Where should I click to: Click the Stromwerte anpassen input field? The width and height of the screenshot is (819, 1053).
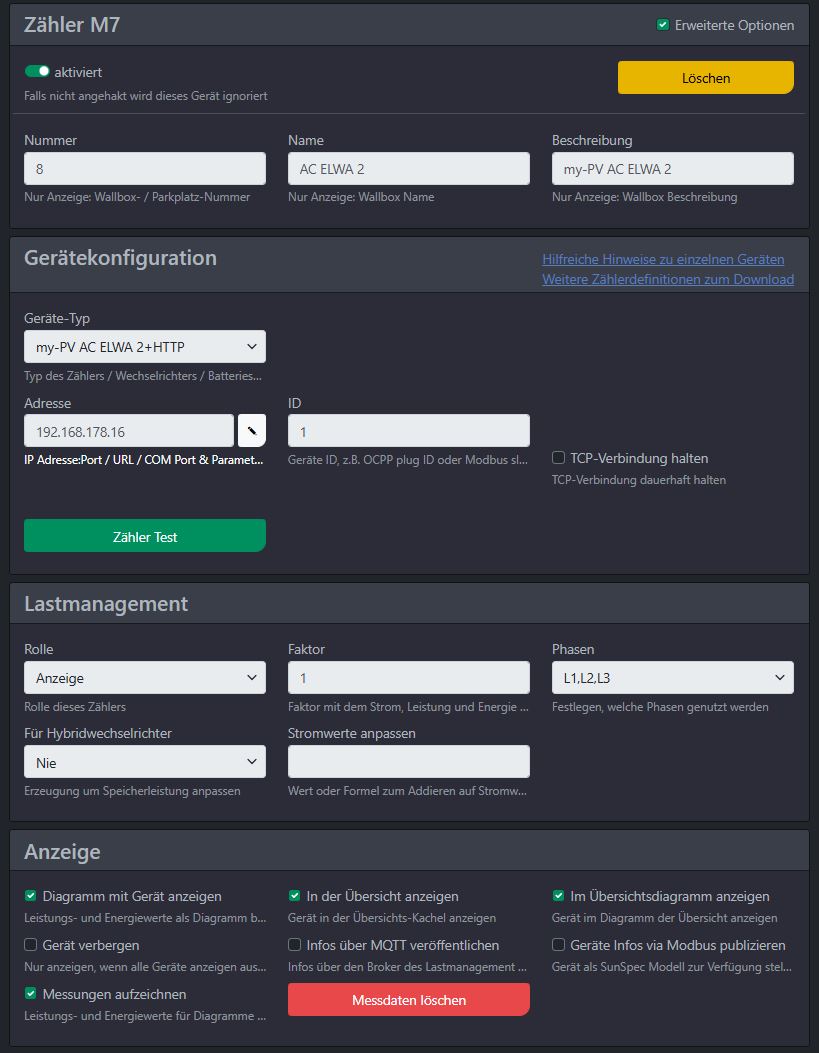pyautogui.click(x=409, y=762)
